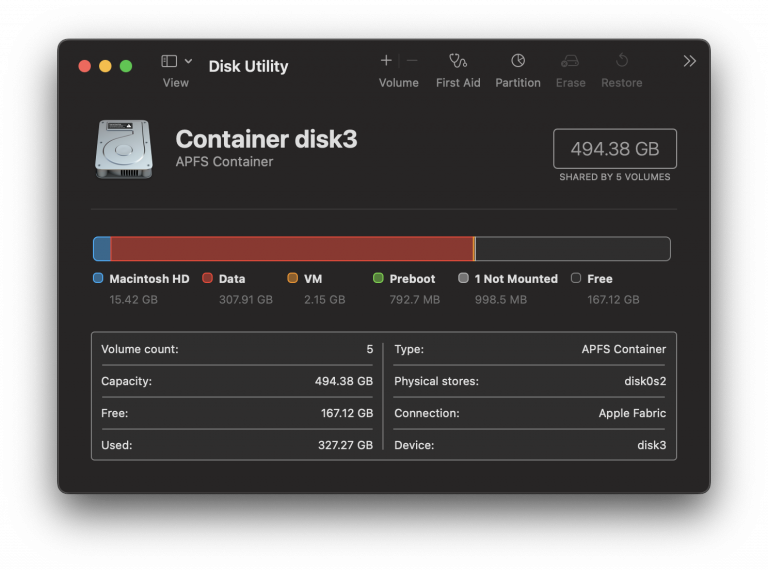This screenshot has height=570, width=768.
Task: Click the green Preboot legend swatch
Action: 378,278
